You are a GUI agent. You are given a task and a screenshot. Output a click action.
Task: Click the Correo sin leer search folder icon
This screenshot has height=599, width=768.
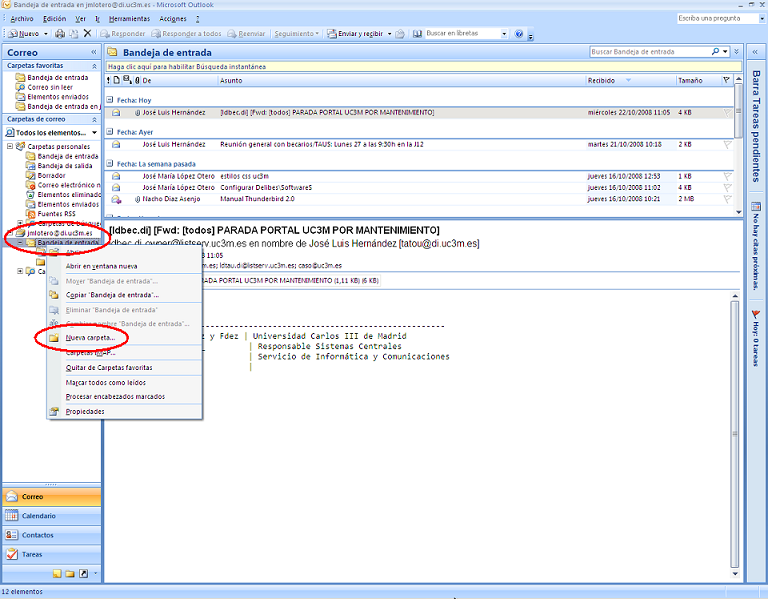point(20,87)
